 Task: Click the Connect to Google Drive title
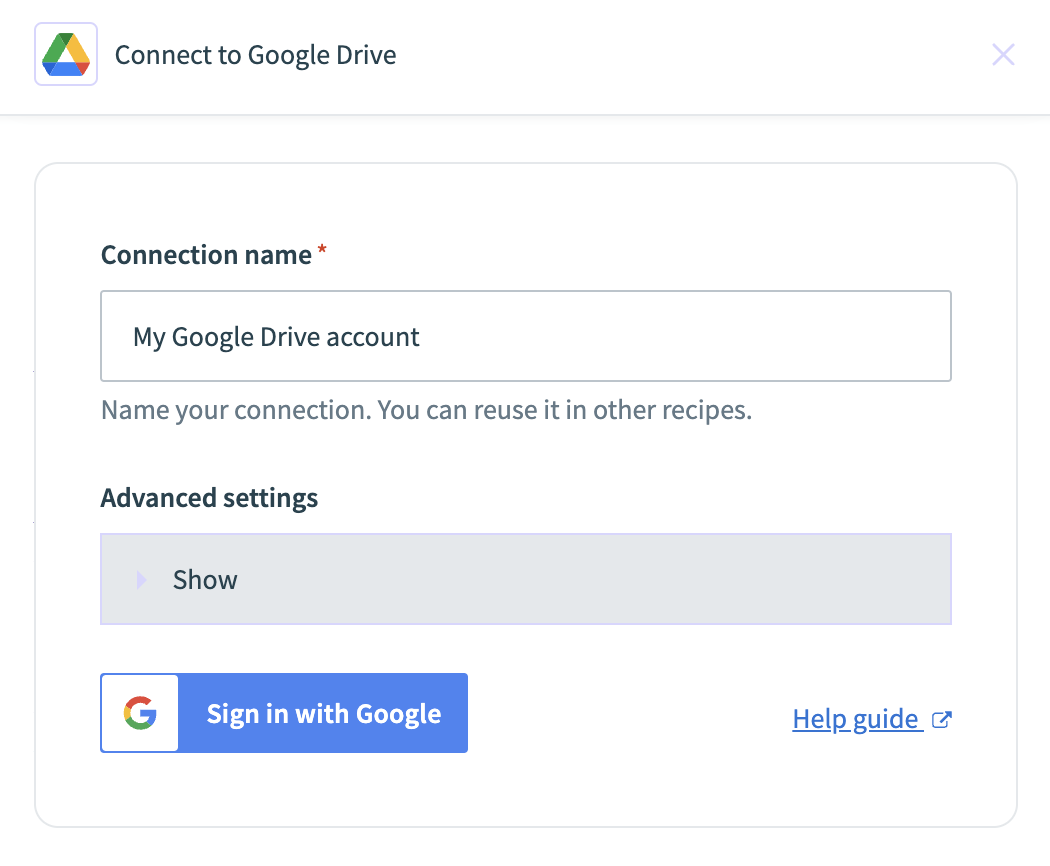point(255,55)
